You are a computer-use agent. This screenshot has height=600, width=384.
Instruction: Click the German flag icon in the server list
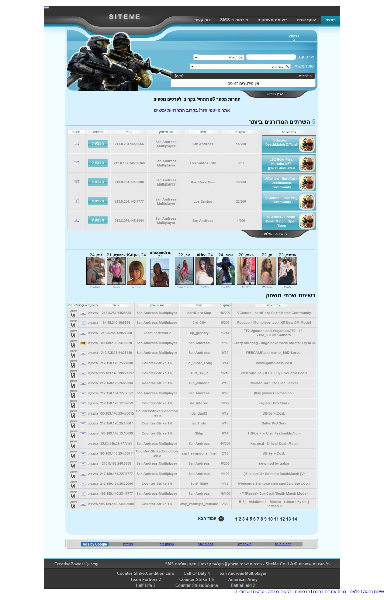tap(83, 343)
